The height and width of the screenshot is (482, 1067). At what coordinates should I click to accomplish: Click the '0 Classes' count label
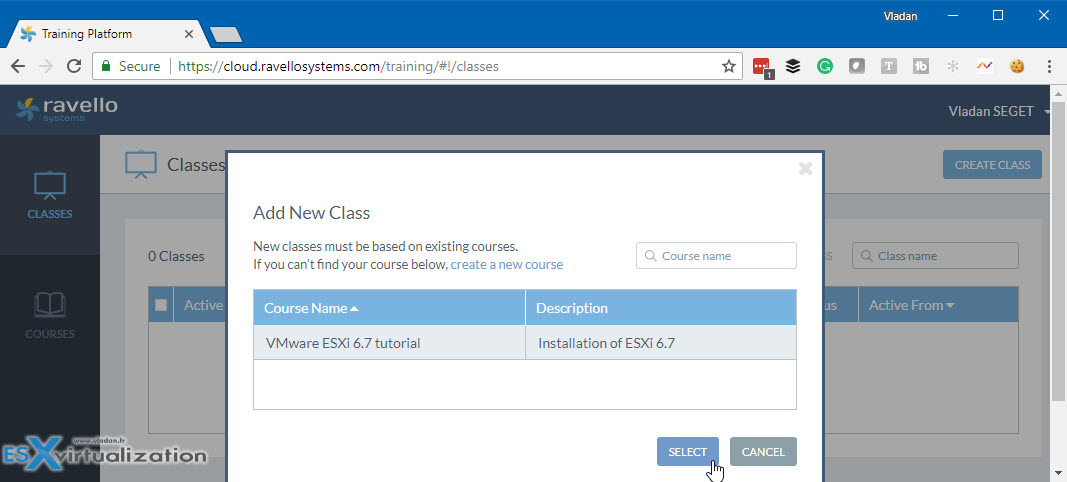tap(176, 256)
